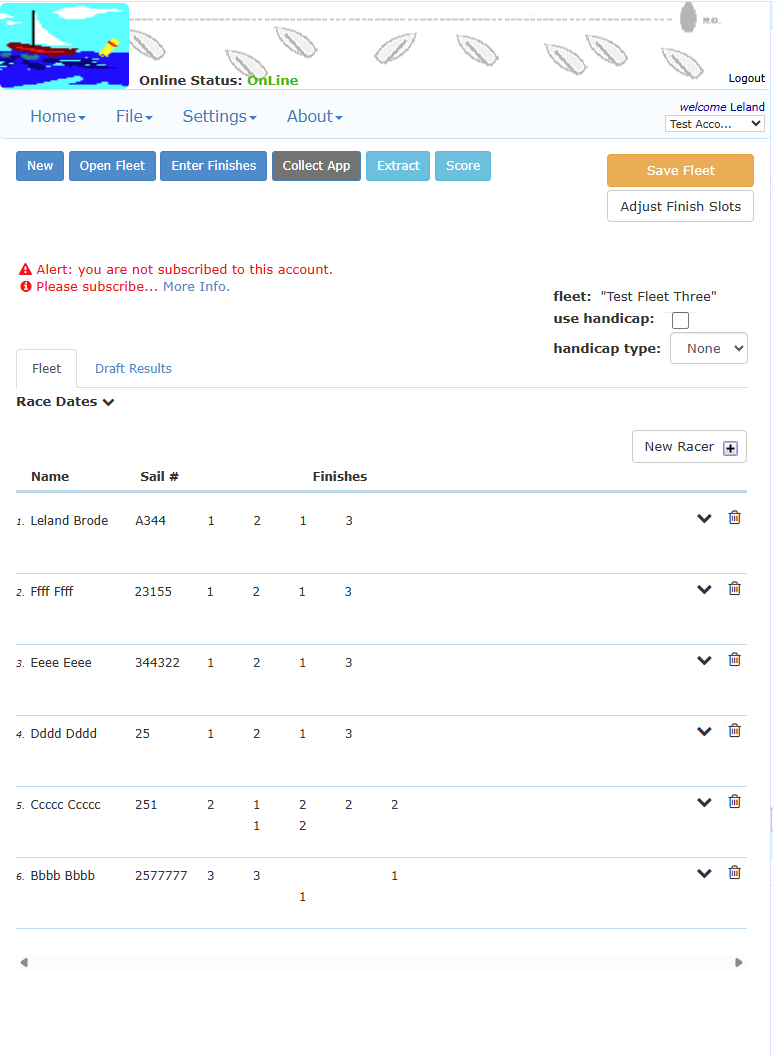Click the Collect App button
This screenshot has width=773, height=1057.
click(x=316, y=166)
